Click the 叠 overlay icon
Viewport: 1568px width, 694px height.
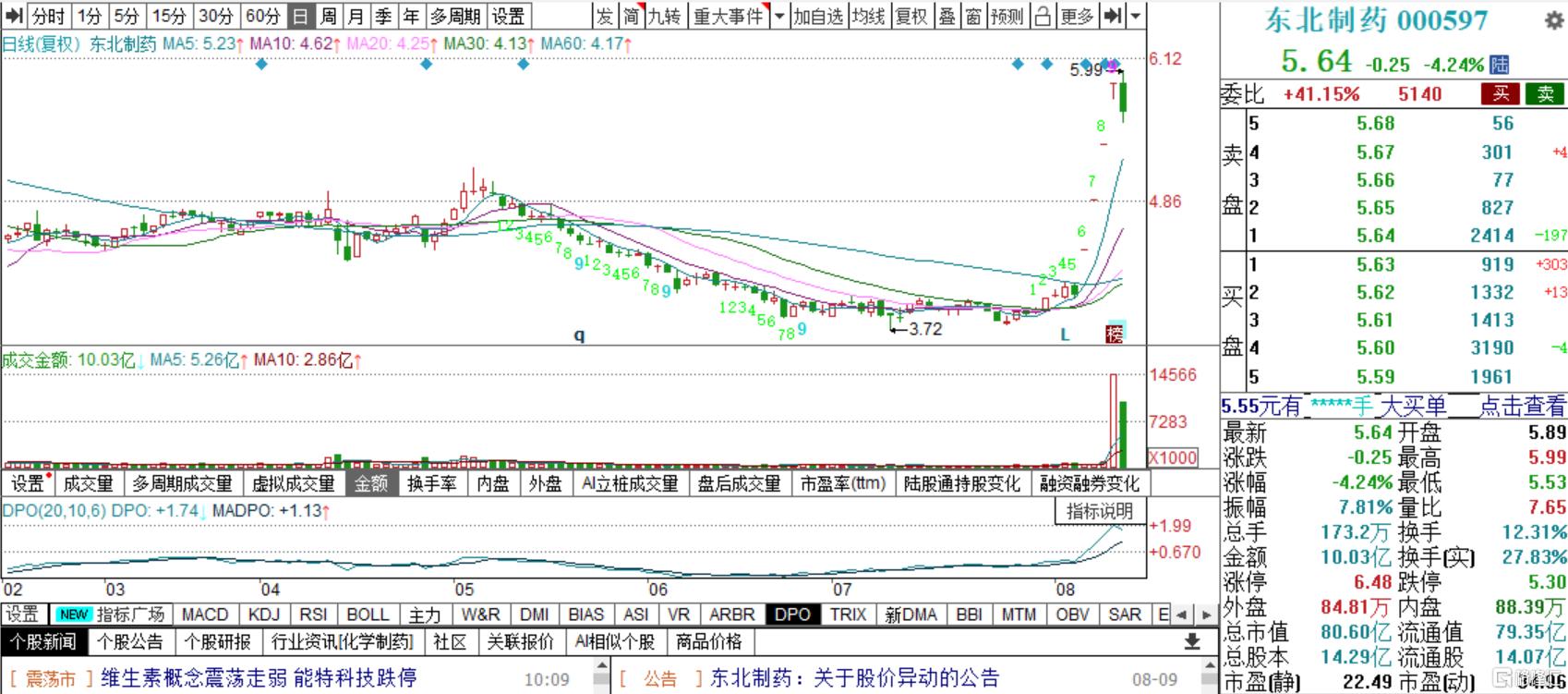coord(947,16)
